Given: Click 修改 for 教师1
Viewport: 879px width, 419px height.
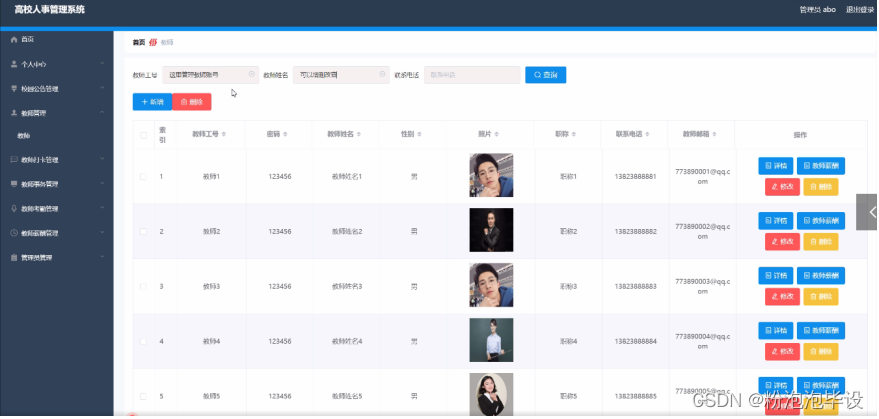Looking at the screenshot, I should tap(783, 187).
